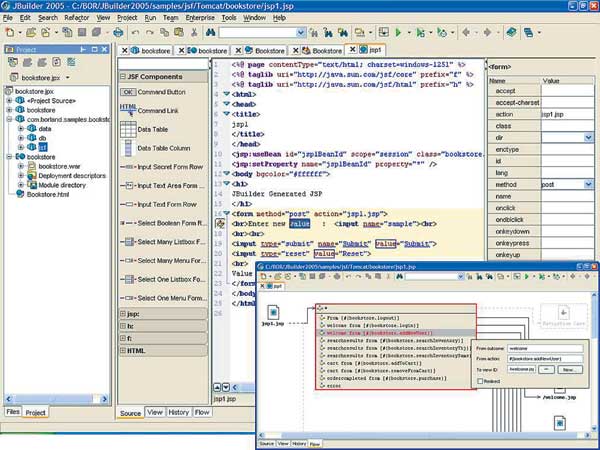Viewport: 600px width, 450px height.
Task: Expand the HTML palette section
Action: [123, 351]
